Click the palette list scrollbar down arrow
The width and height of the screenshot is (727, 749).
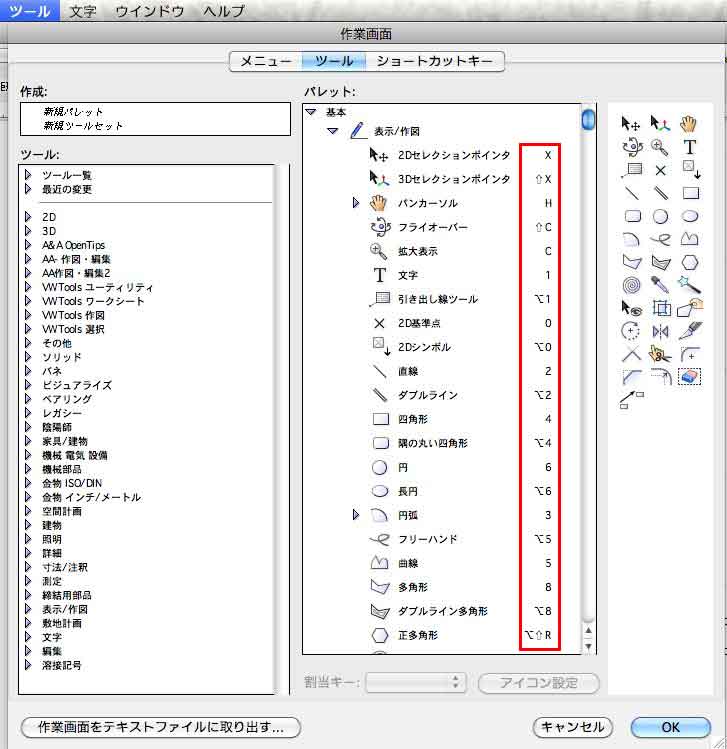[x=588, y=644]
